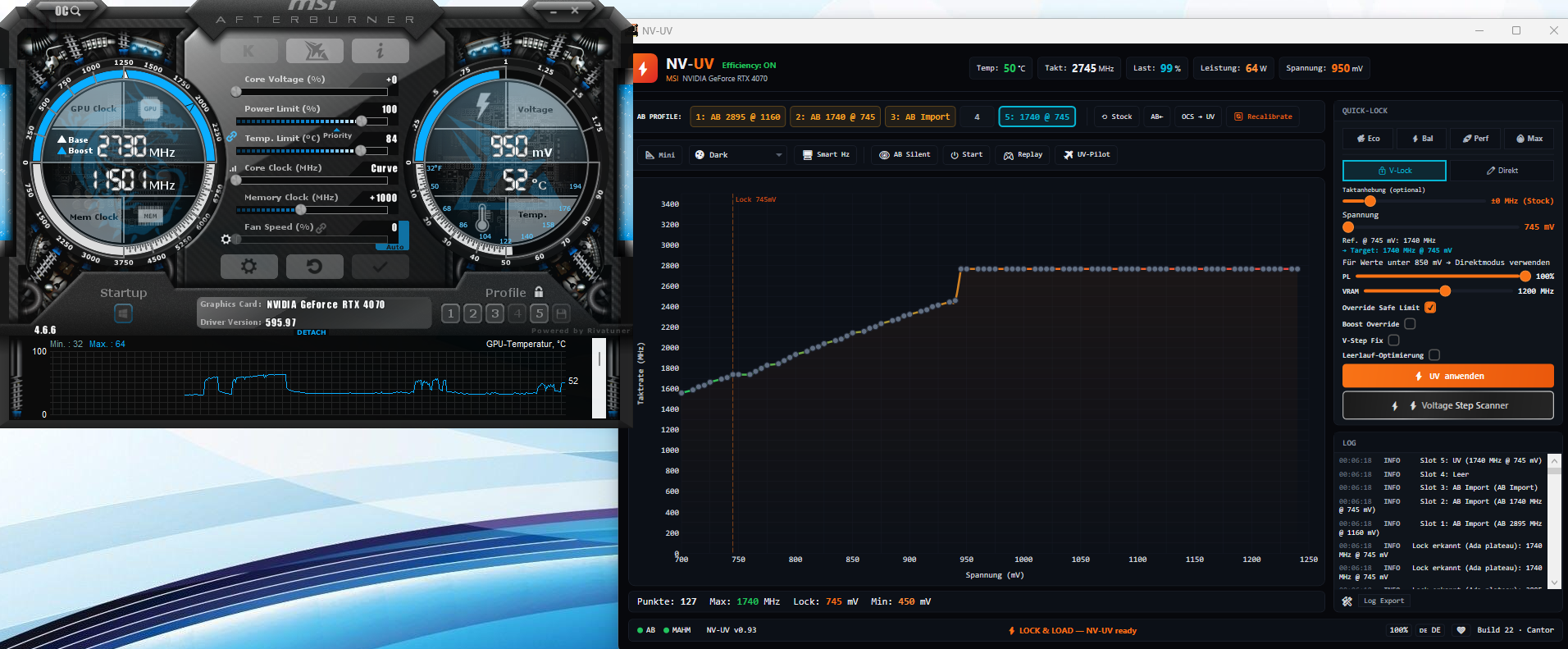Click Afterburner K (Kombustor) button
This screenshot has height=649, width=1568.
point(248,51)
